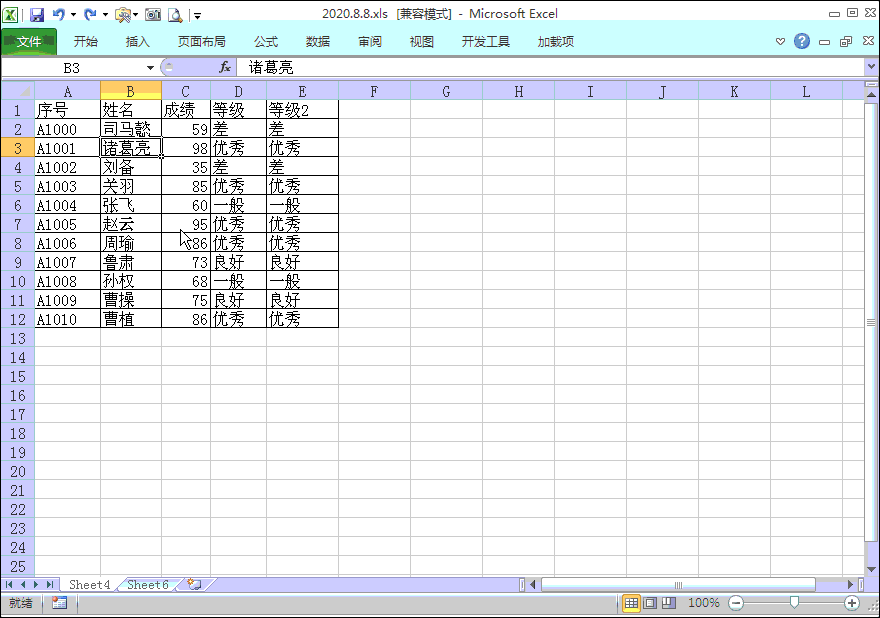
Task: Click zoom out minus button
Action: click(736, 603)
